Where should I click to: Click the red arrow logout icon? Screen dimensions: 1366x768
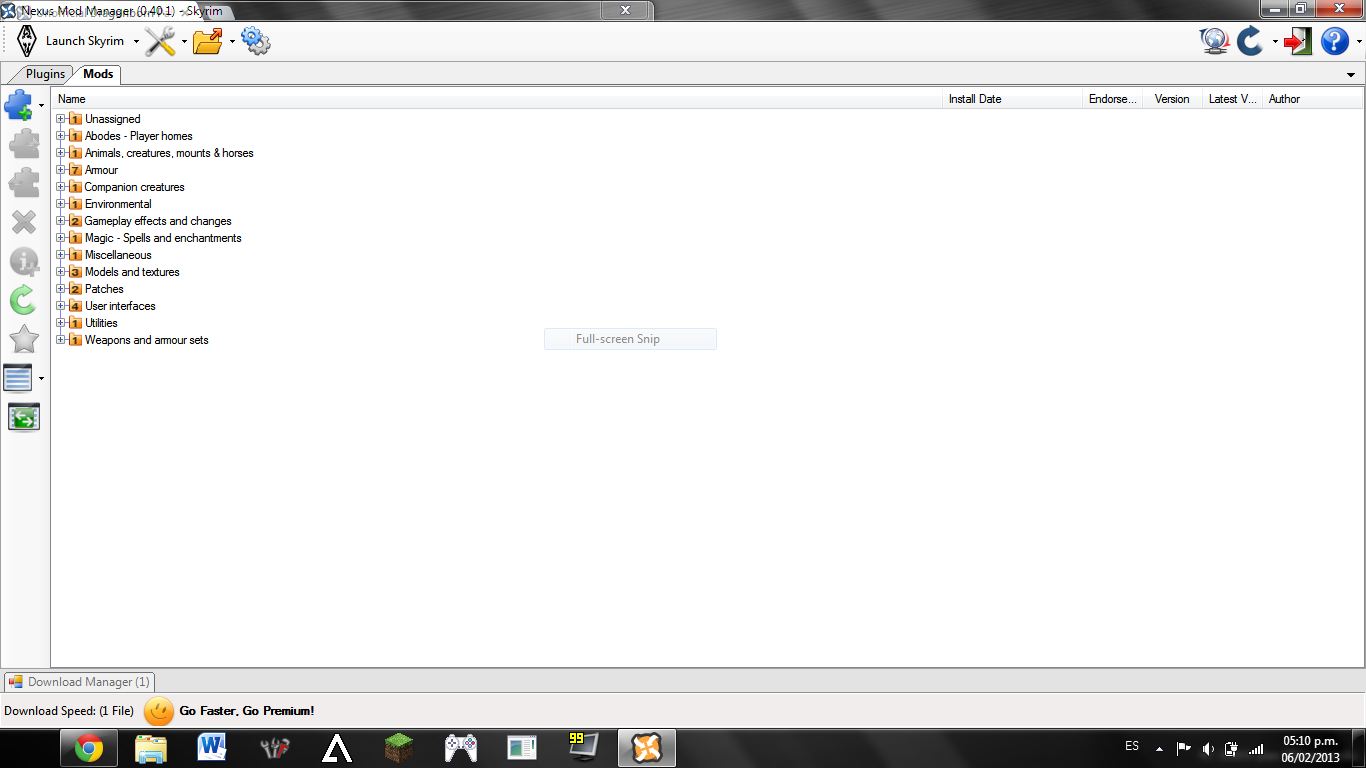pyautogui.click(x=1298, y=41)
